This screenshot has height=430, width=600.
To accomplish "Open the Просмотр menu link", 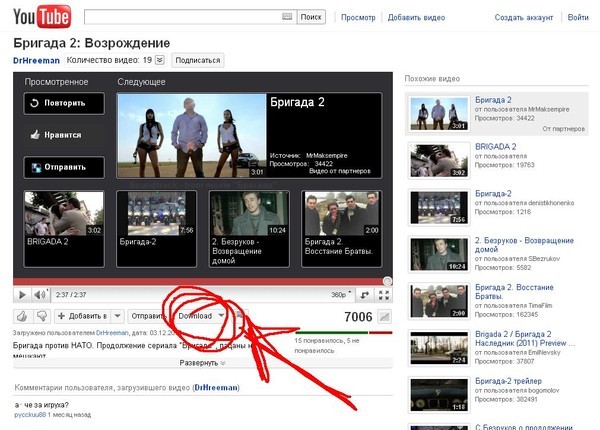I will pyautogui.click(x=358, y=17).
